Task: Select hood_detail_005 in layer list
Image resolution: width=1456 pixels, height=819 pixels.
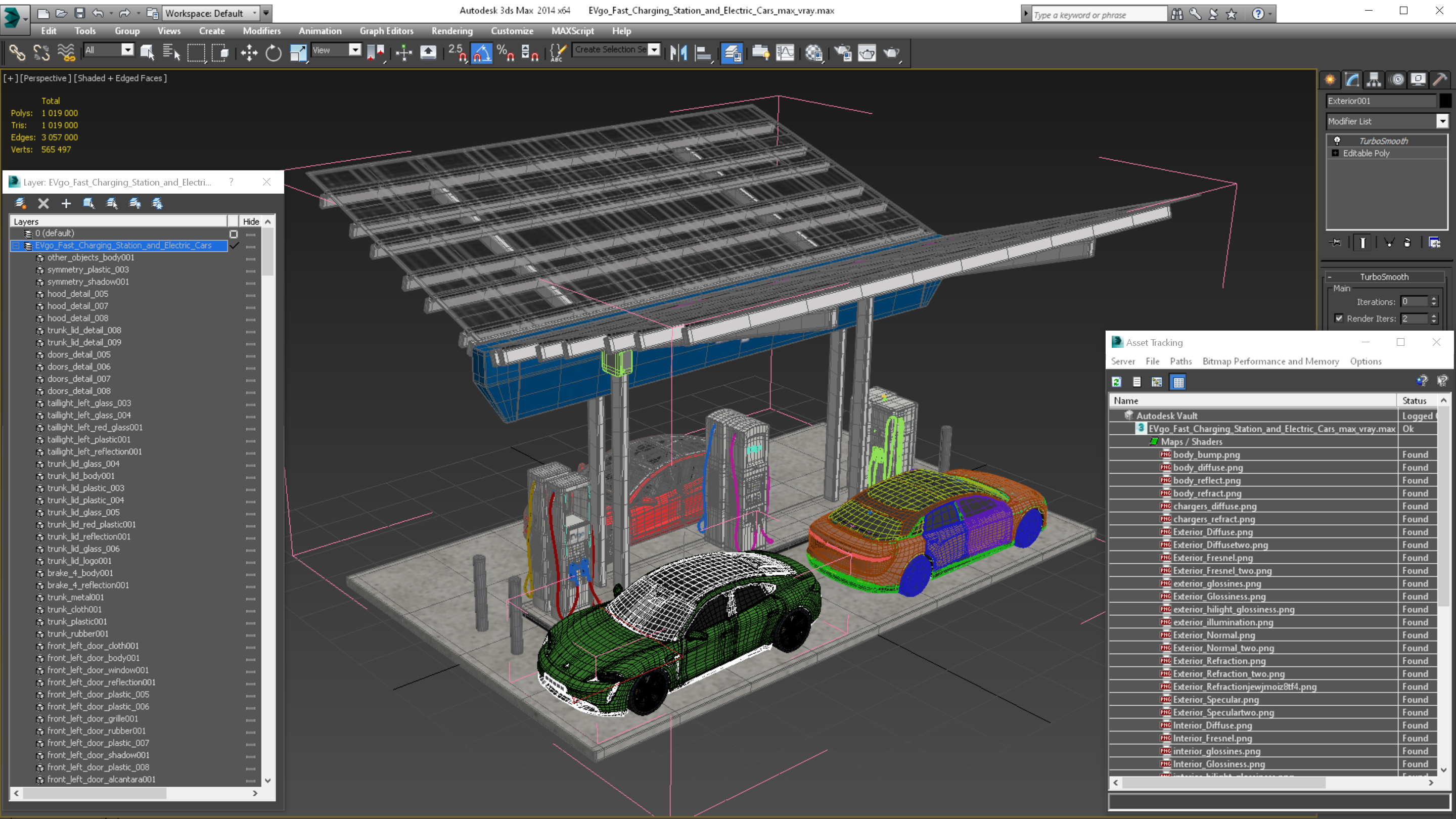Action: click(77, 294)
